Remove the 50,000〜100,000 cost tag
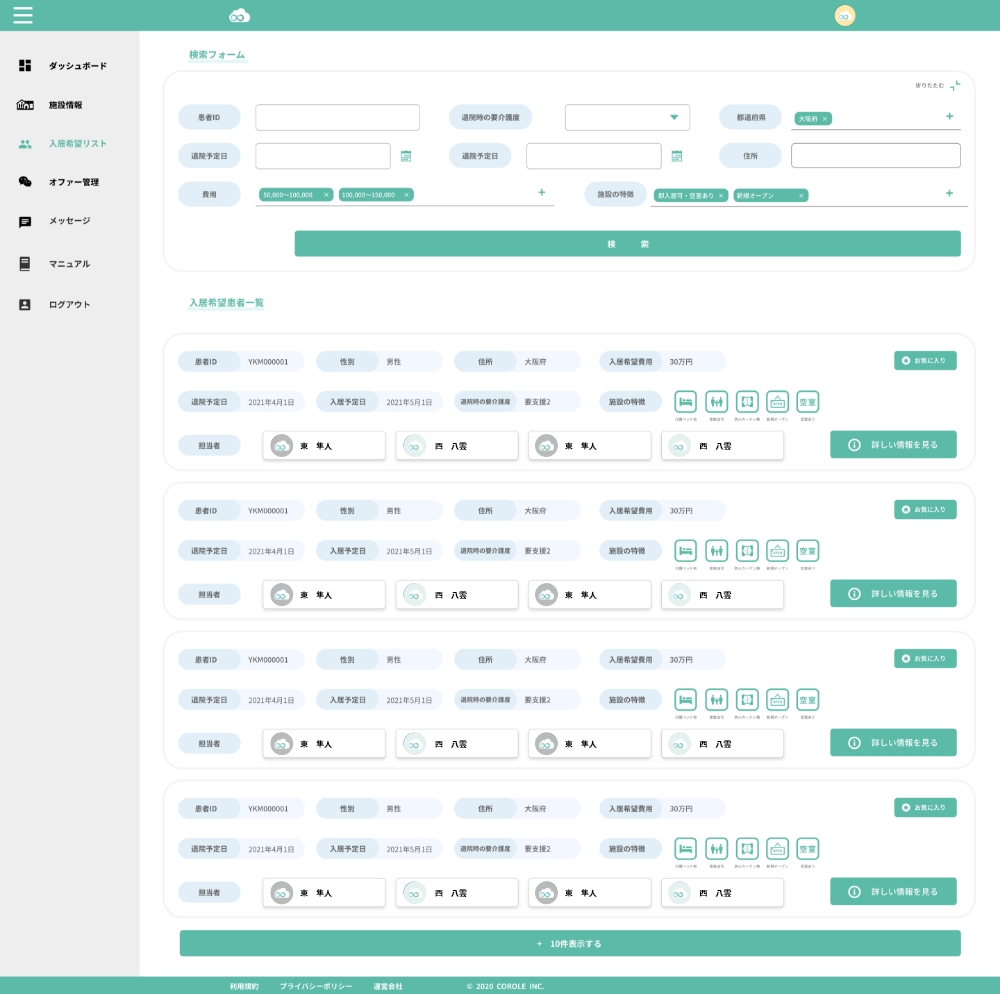 326,195
